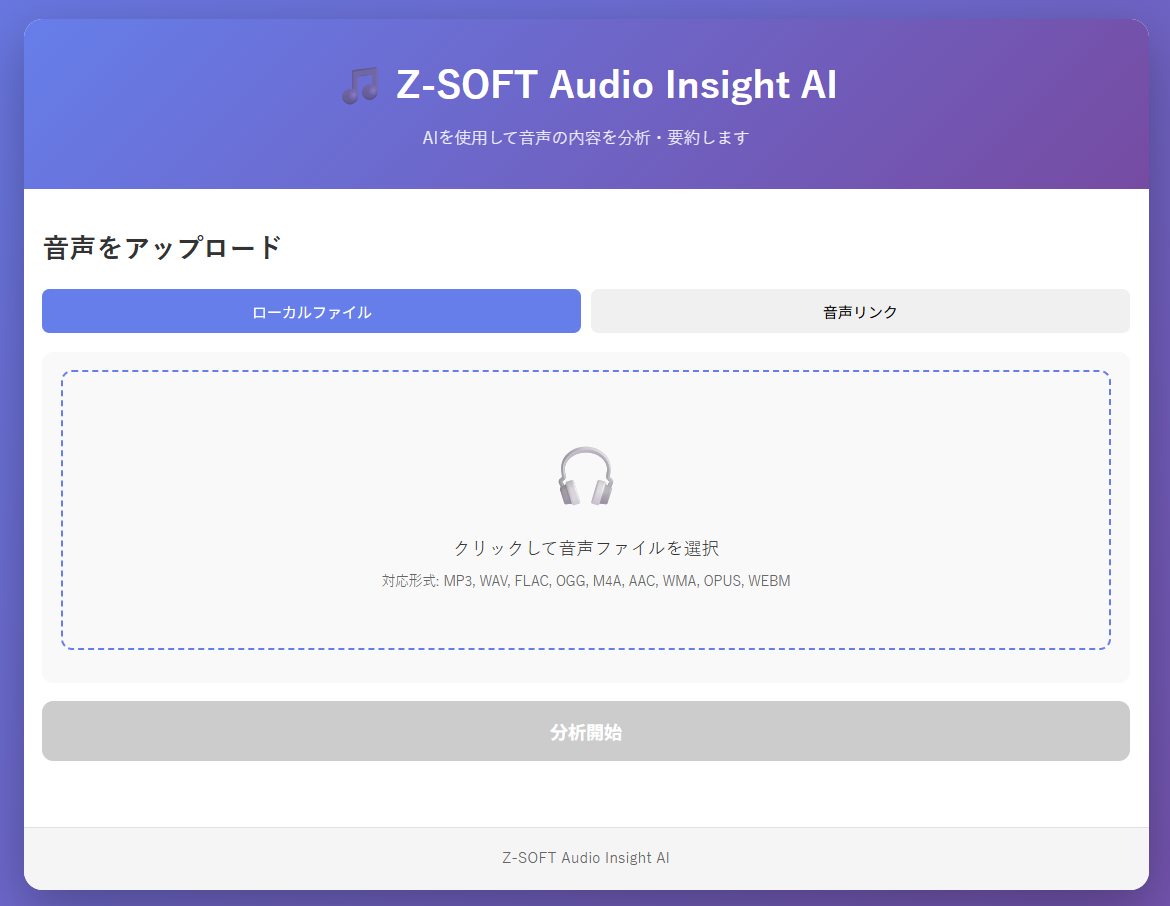Click クリックして音声ファイルを選択 text

(585, 548)
